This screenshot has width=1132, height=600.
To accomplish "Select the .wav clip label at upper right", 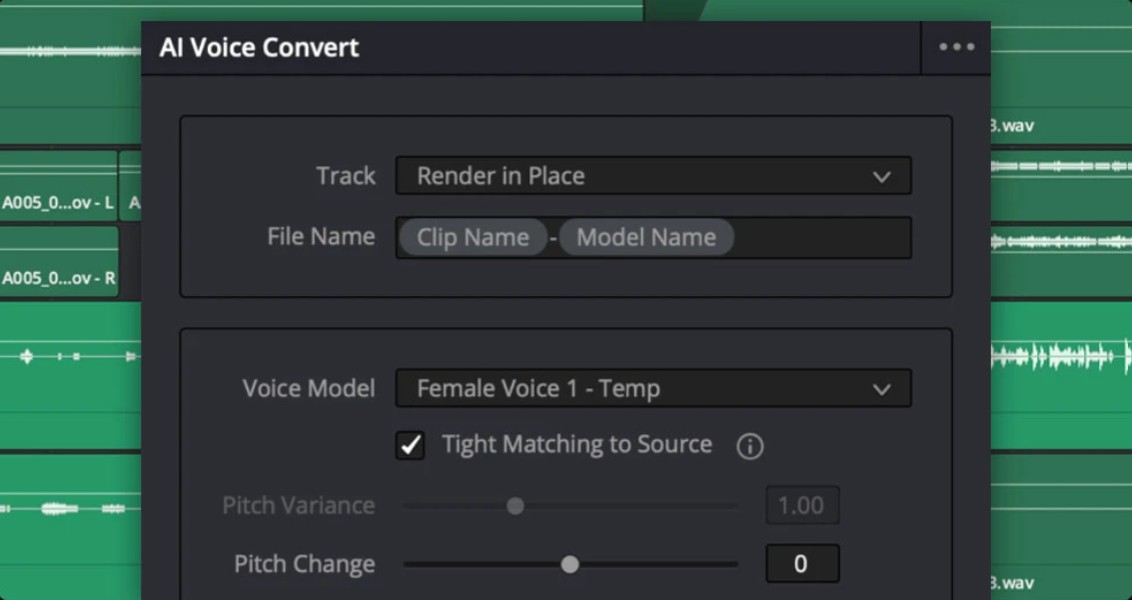I will 1010,126.
